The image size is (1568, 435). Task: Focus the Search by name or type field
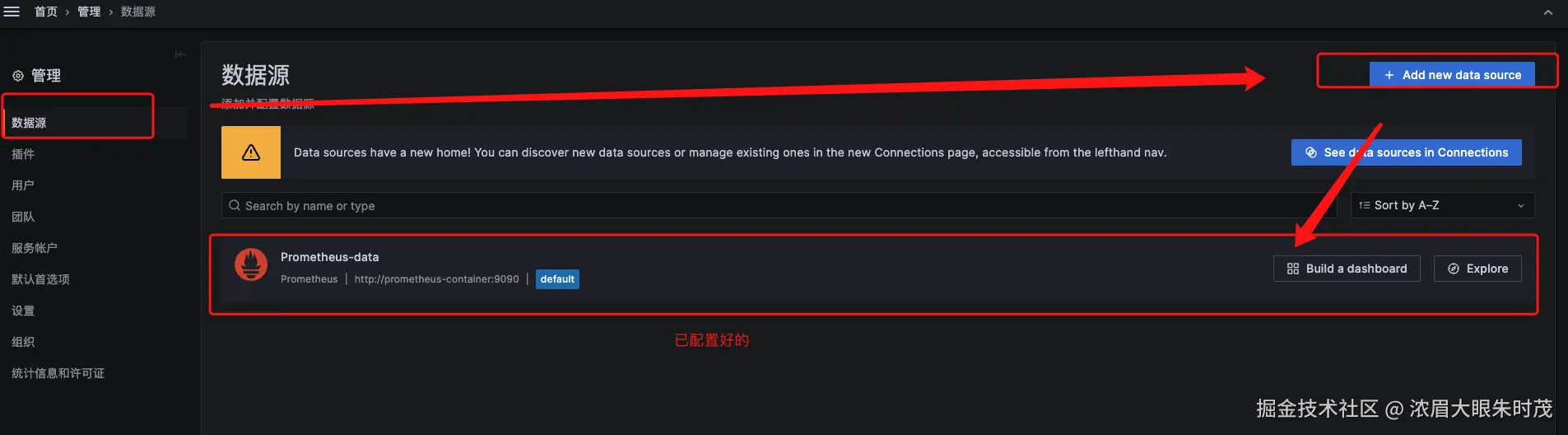click(x=780, y=205)
